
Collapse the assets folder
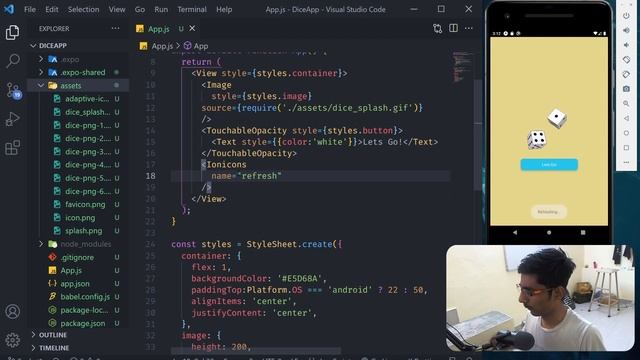[41, 85]
